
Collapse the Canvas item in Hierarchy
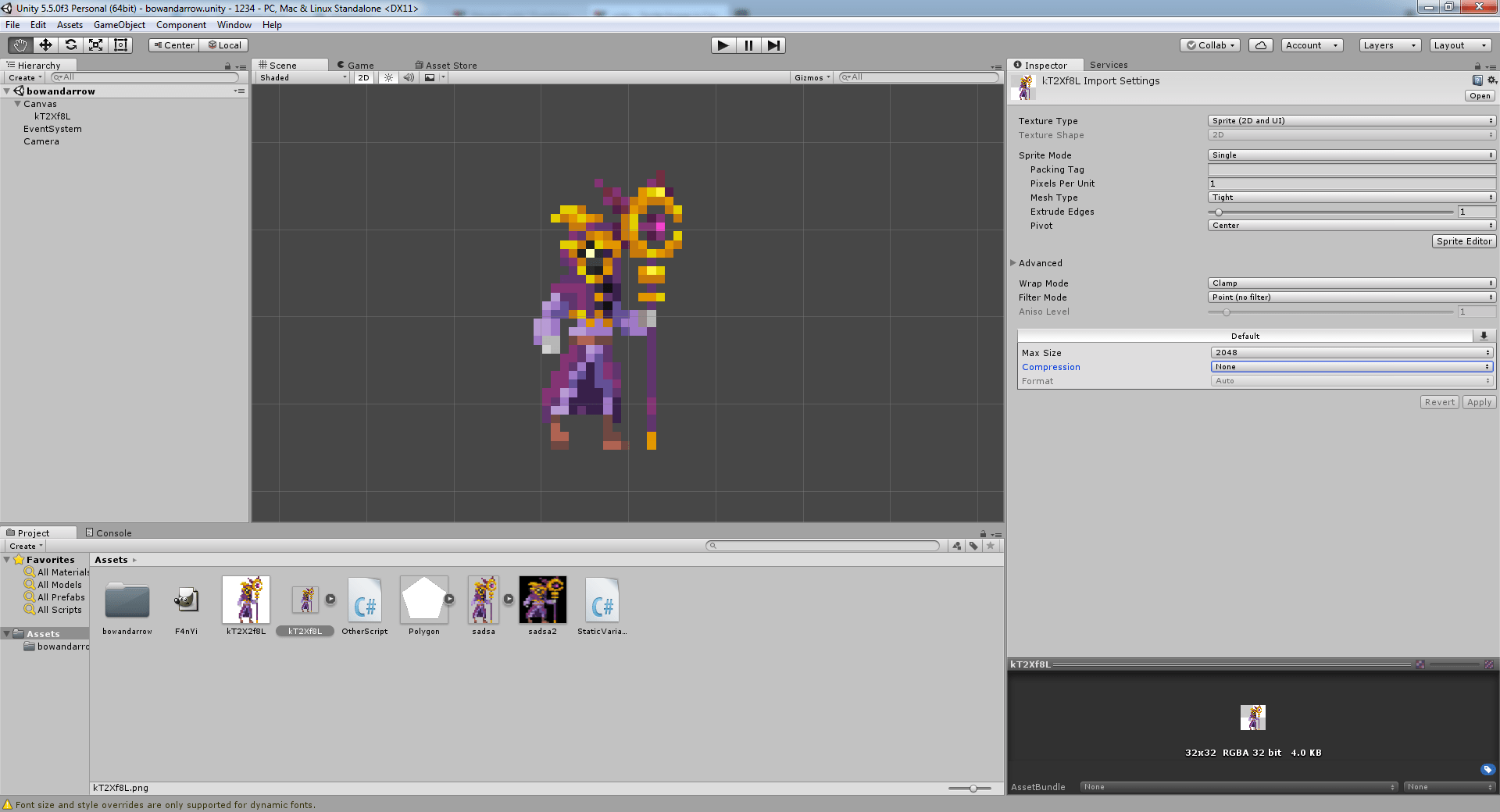pyautogui.click(x=16, y=103)
